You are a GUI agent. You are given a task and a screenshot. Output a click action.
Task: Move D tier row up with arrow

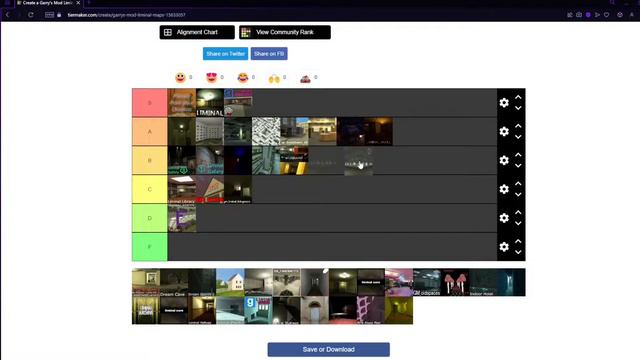click(518, 213)
